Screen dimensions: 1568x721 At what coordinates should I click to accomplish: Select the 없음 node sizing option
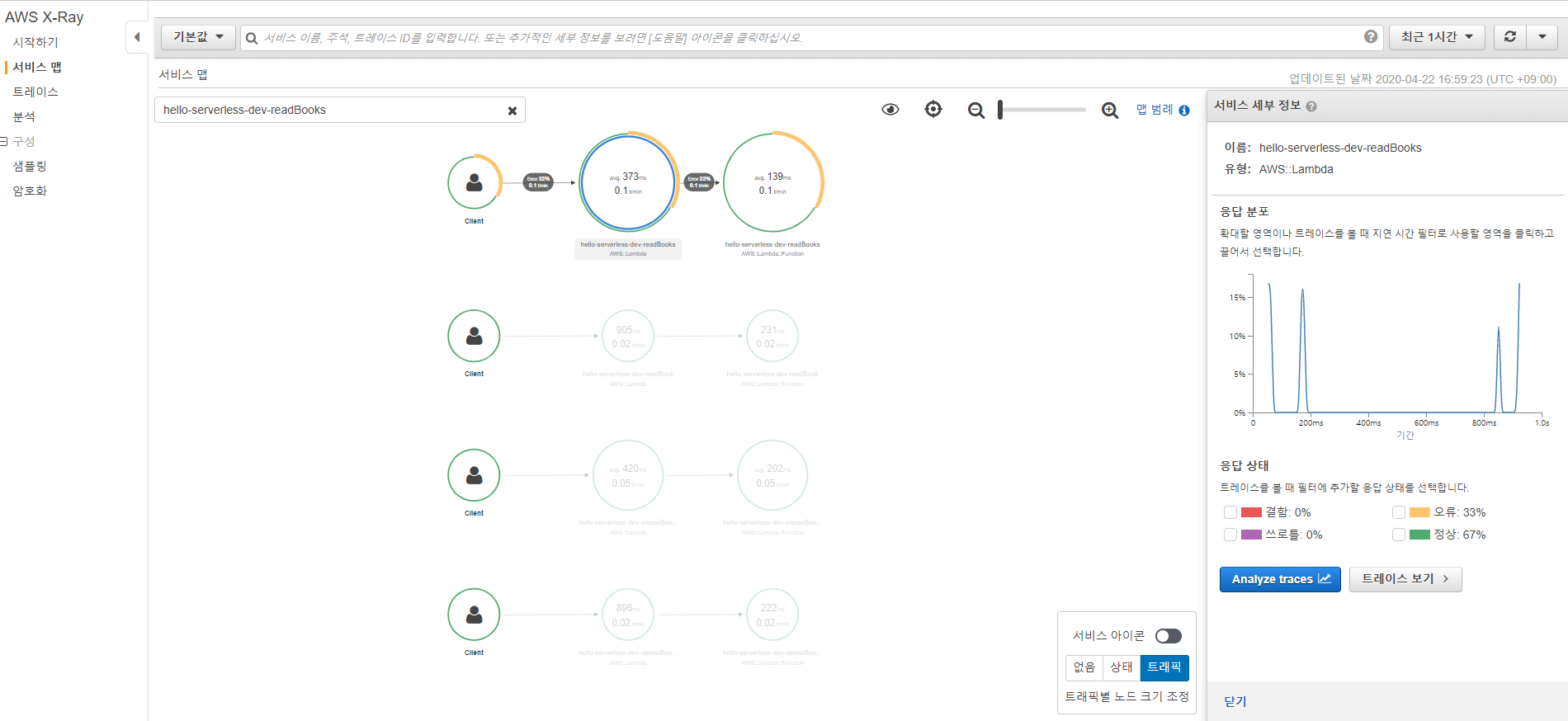(x=1084, y=667)
